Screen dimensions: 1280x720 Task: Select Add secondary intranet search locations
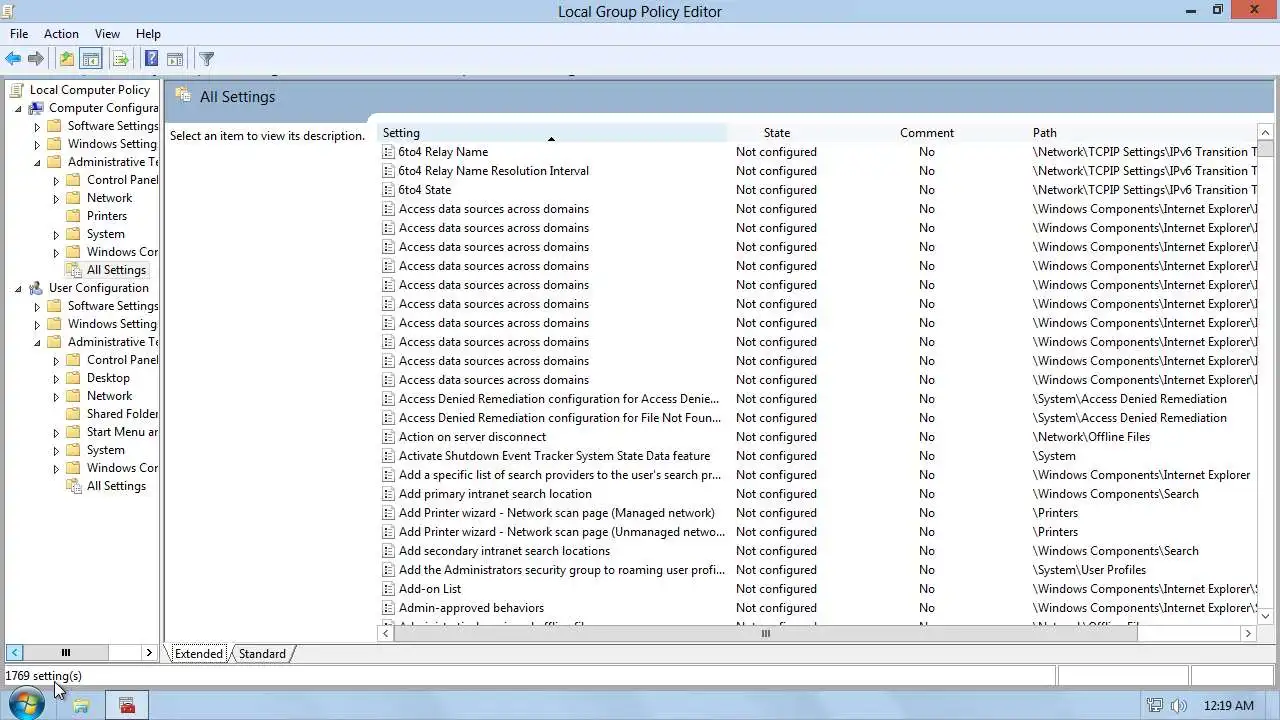[x=504, y=551]
